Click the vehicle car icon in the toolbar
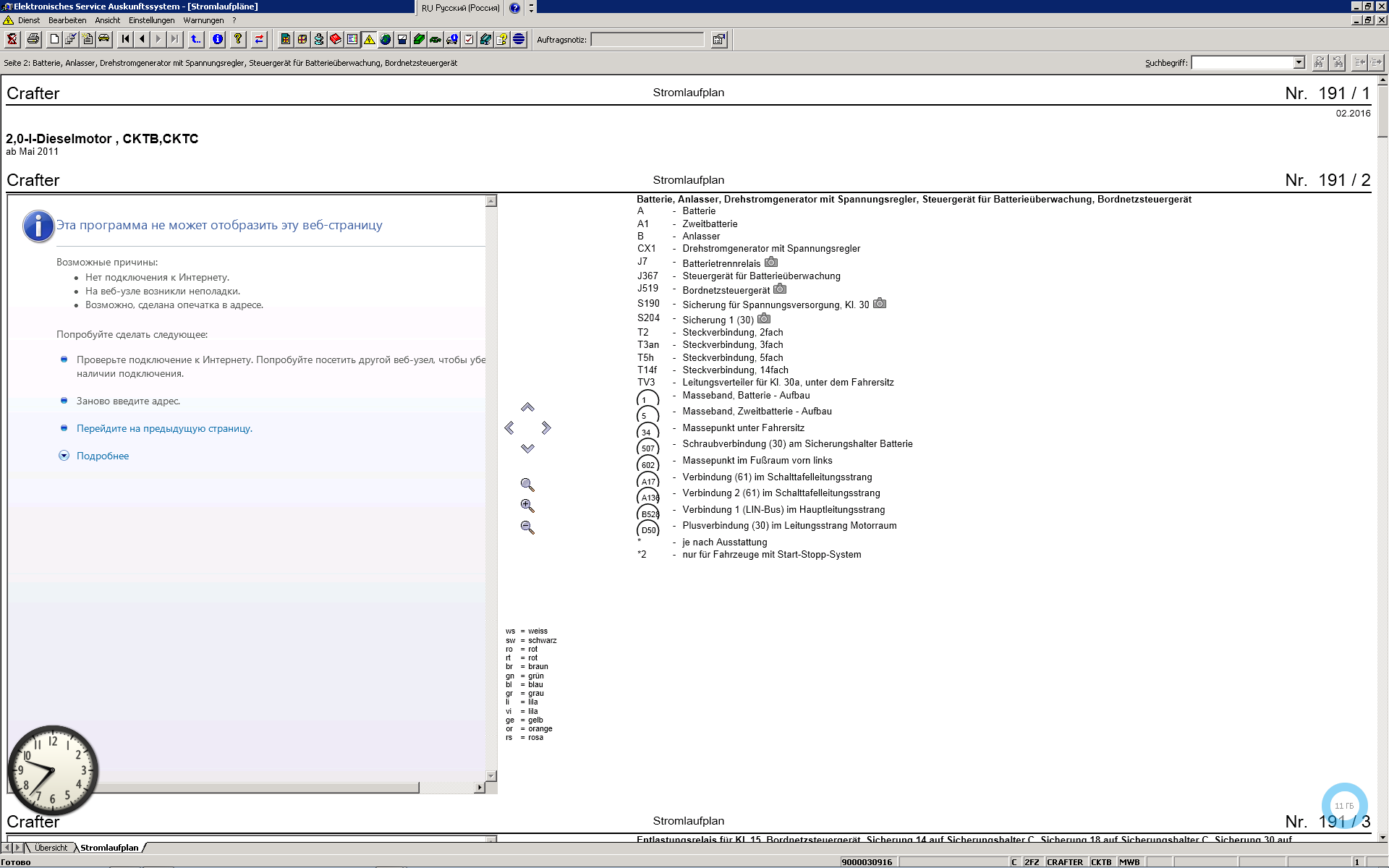The height and width of the screenshot is (868, 1389). [x=104, y=39]
